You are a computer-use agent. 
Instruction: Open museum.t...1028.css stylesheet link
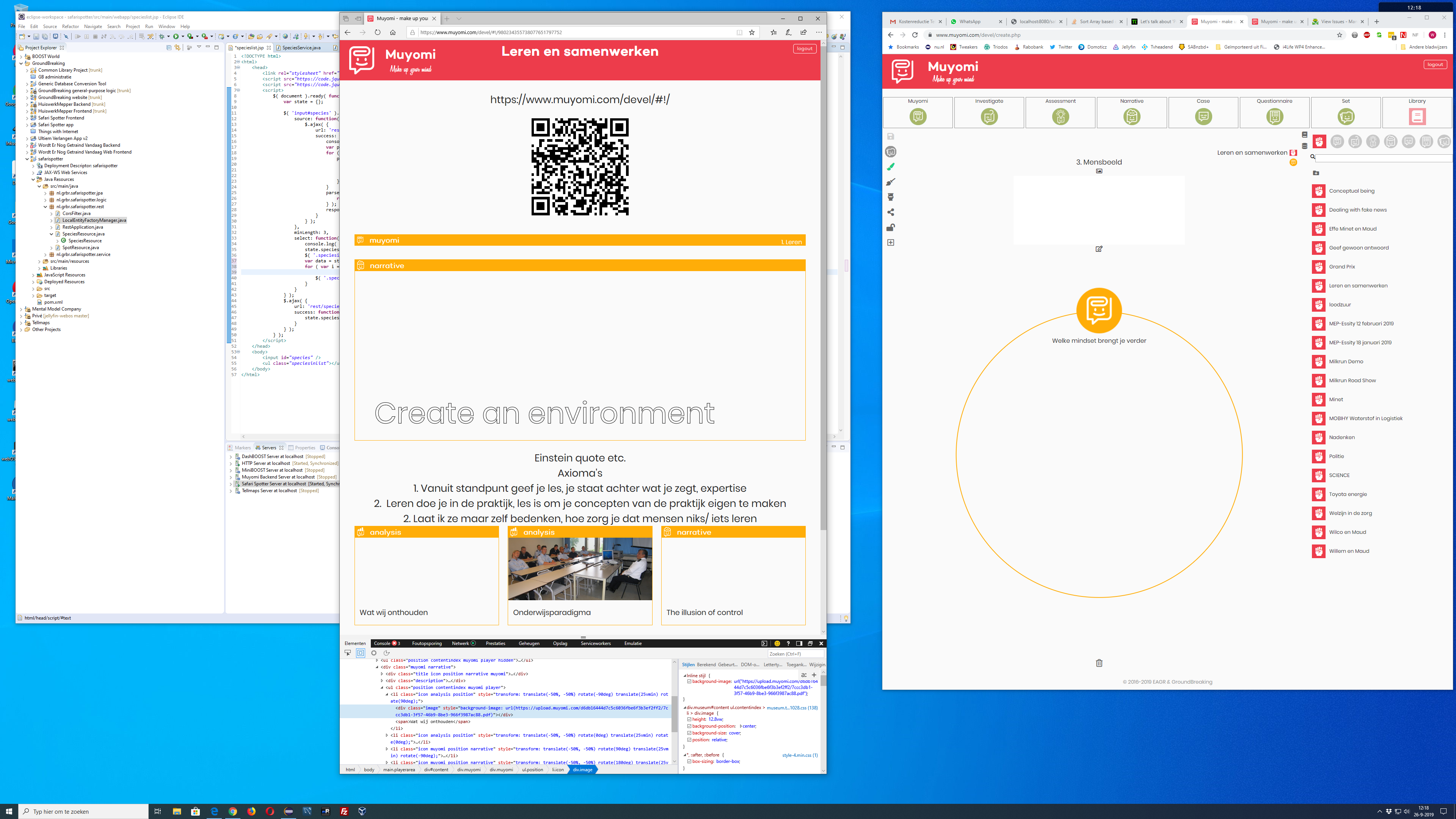[792, 708]
